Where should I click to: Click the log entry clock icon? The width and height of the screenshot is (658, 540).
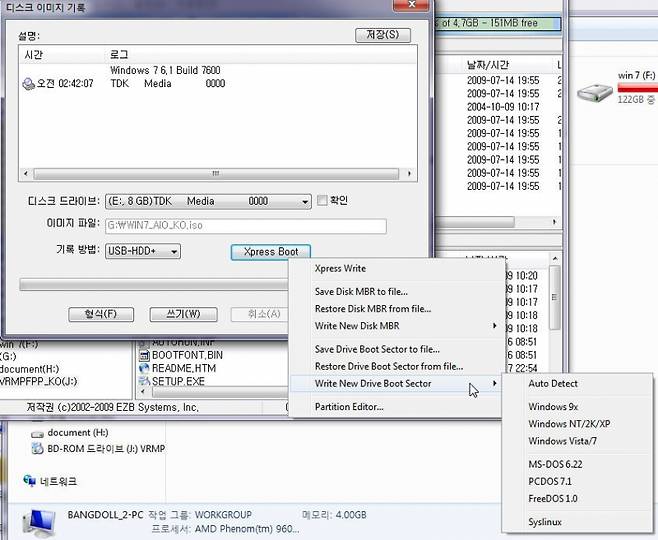click(28, 84)
